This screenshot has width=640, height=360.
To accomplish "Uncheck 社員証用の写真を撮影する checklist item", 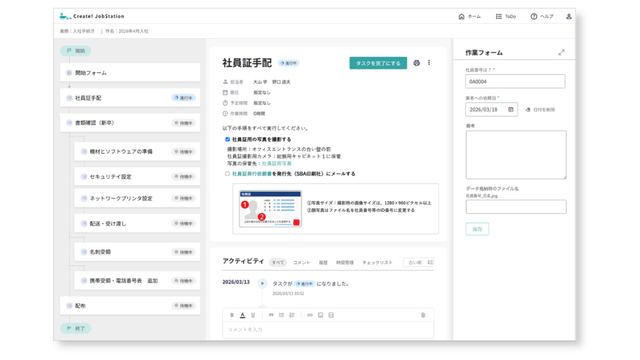I will pos(227,139).
